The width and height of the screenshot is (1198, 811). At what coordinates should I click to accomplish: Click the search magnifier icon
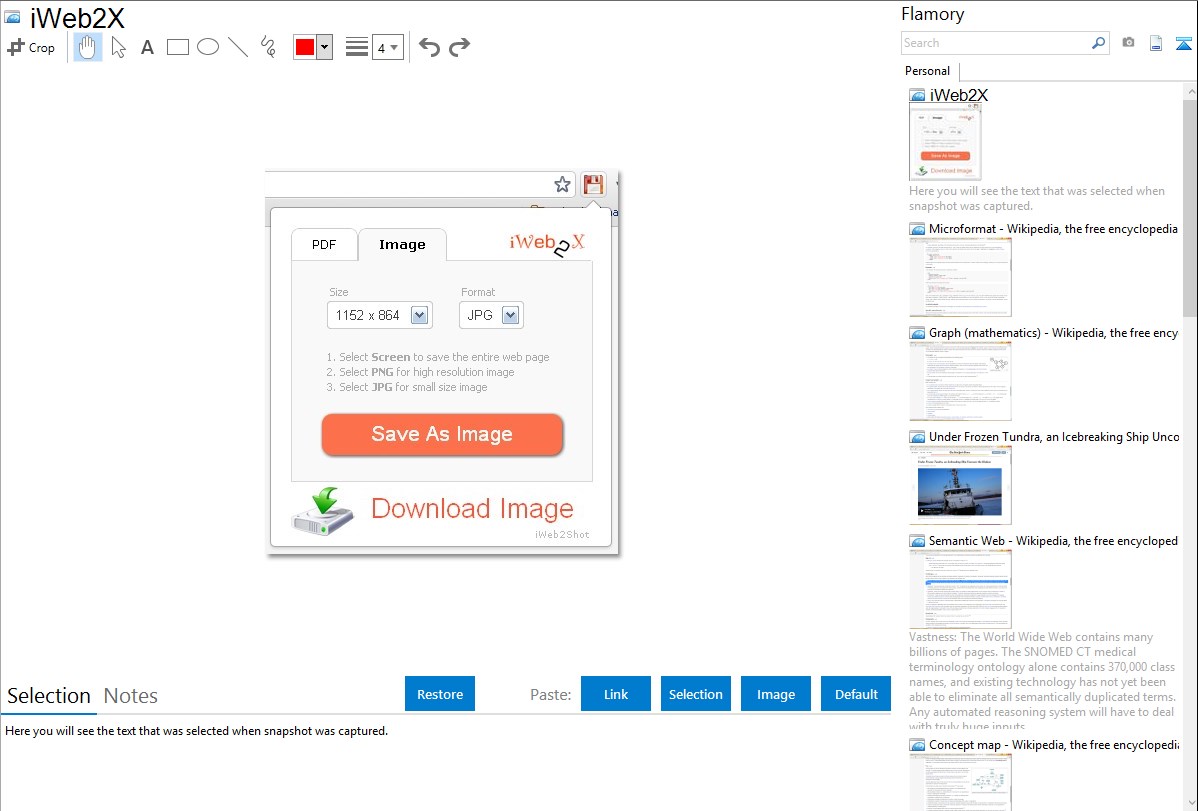point(1099,43)
